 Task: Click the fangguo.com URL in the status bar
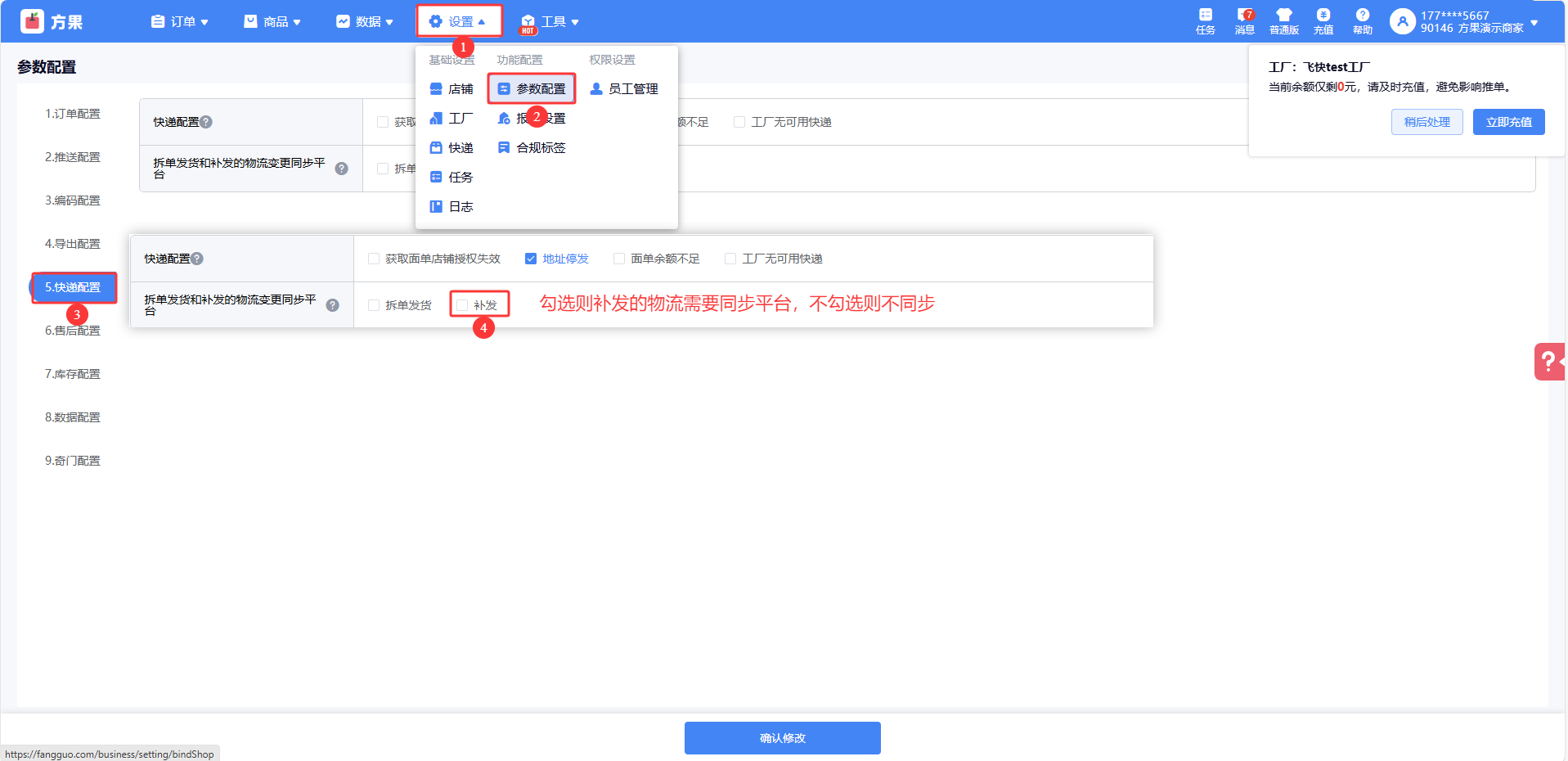coord(110,754)
